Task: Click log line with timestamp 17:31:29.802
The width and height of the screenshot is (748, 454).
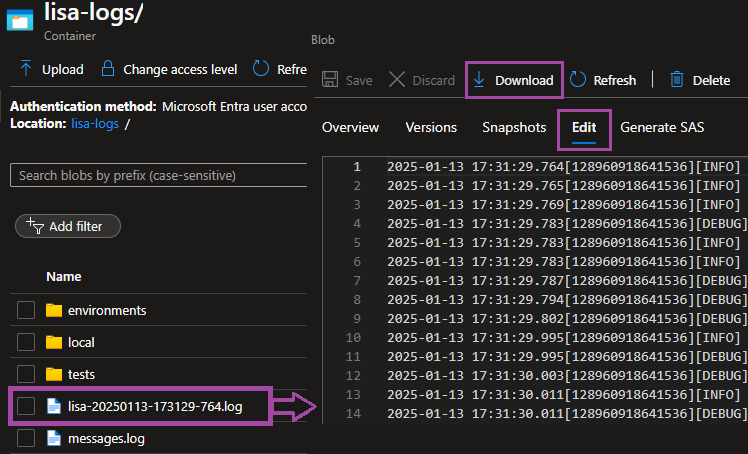Action: point(567,319)
